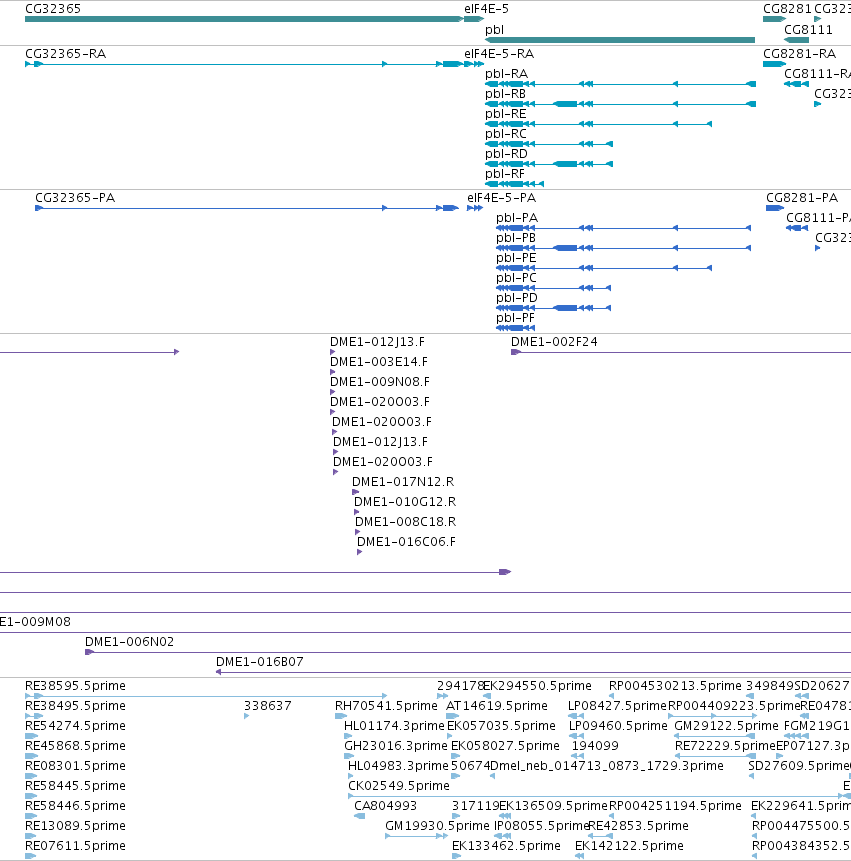The height and width of the screenshot is (861, 851).
Task: Open the pbl-RD transcript label
Action: click(x=506, y=154)
